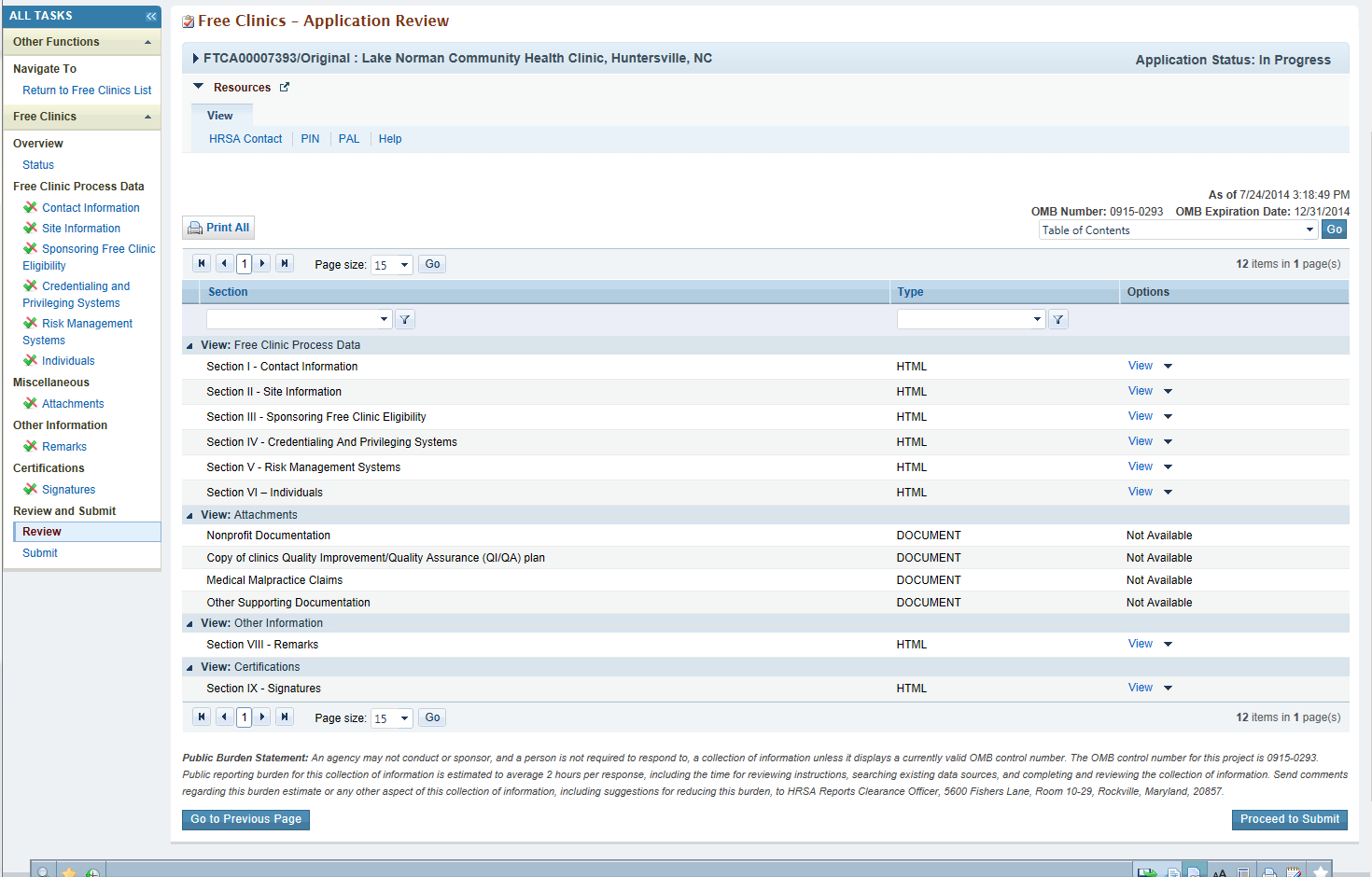Open Sponsoring Free Clinic Eligibility in sidebar
The width and height of the screenshot is (1372, 877).
pos(89,258)
